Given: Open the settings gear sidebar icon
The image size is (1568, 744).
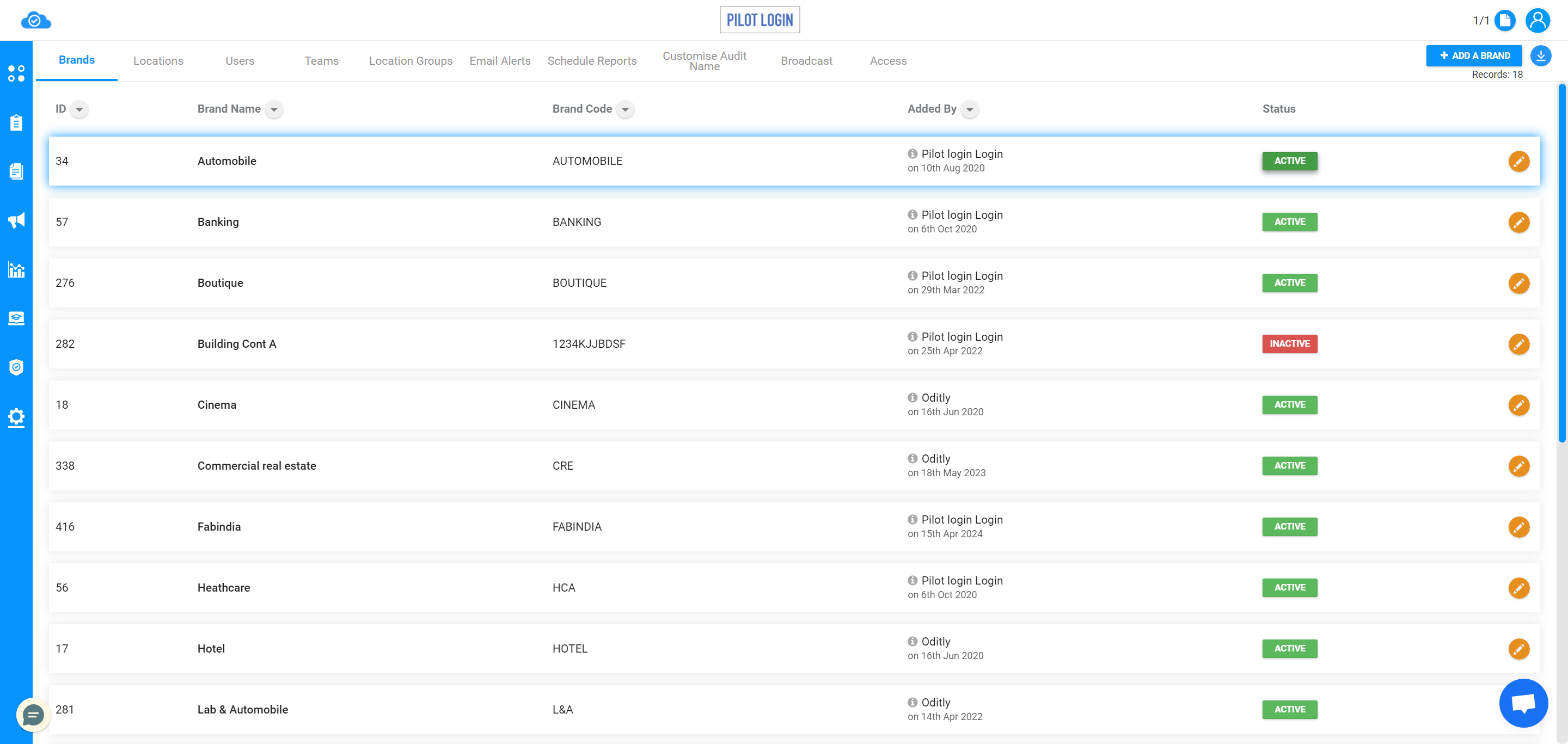Looking at the screenshot, I should (x=16, y=417).
